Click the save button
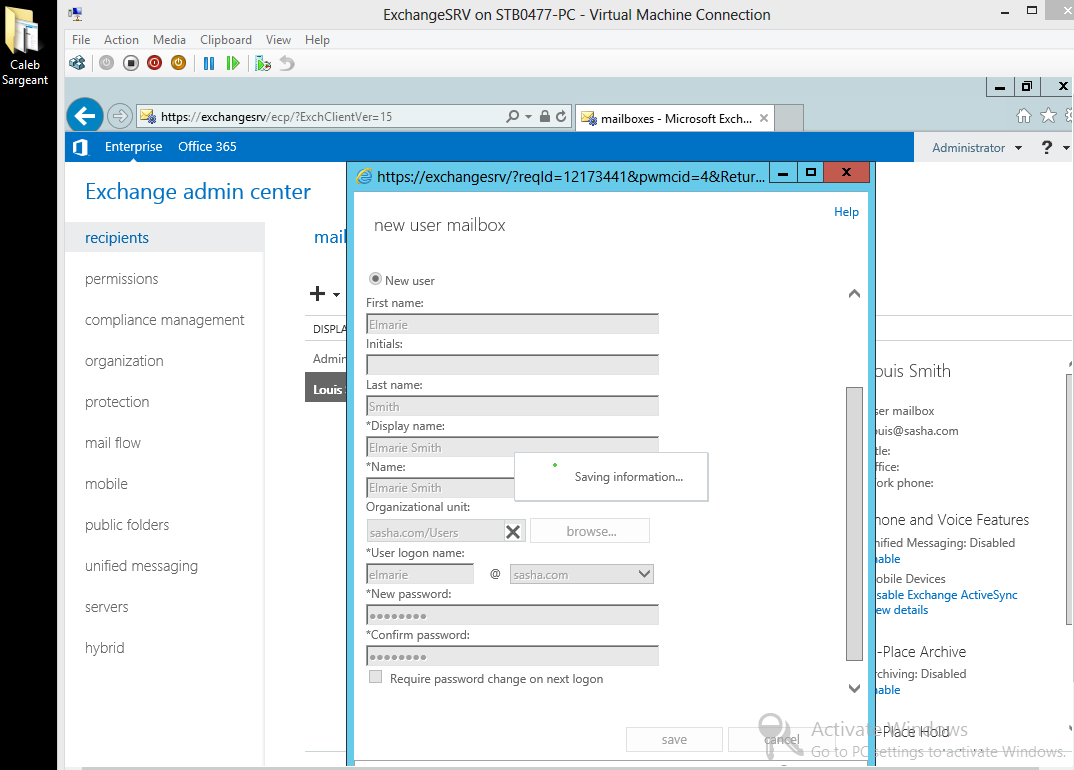The image size is (1074, 770). [x=674, y=739]
